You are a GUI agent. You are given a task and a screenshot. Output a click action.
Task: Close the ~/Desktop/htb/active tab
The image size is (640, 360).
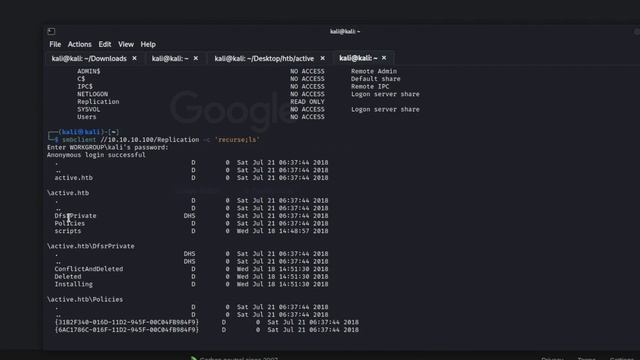click(x=322, y=58)
